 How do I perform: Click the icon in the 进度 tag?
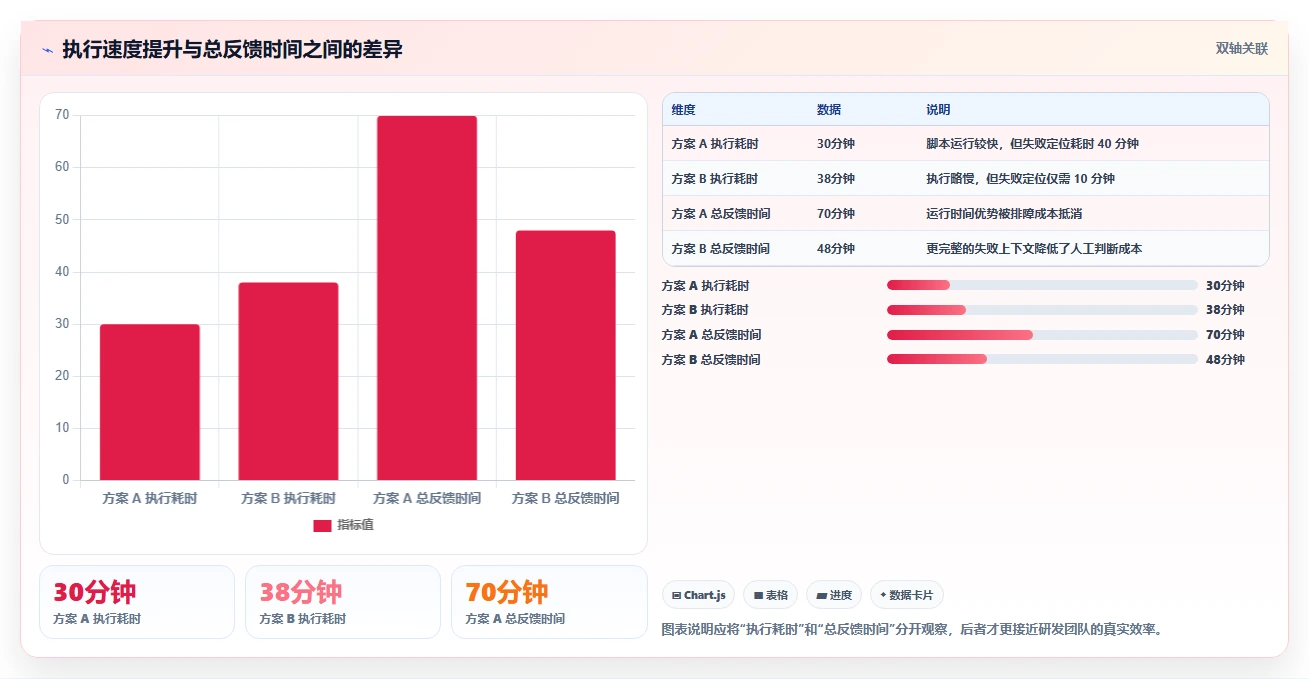(821, 596)
